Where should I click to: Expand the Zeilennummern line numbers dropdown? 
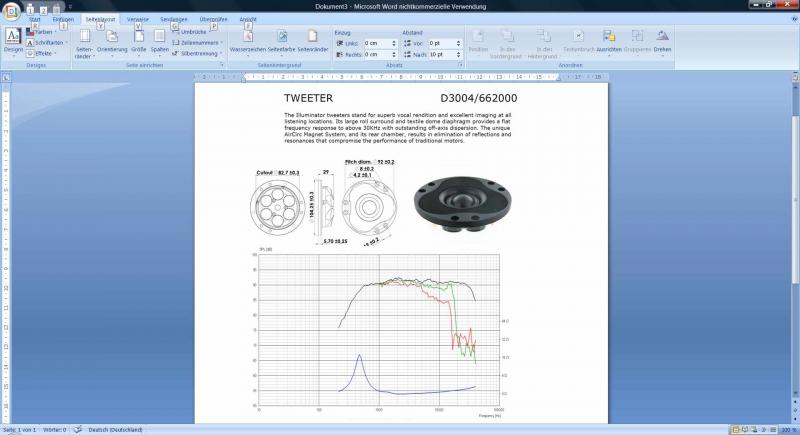tap(197, 43)
